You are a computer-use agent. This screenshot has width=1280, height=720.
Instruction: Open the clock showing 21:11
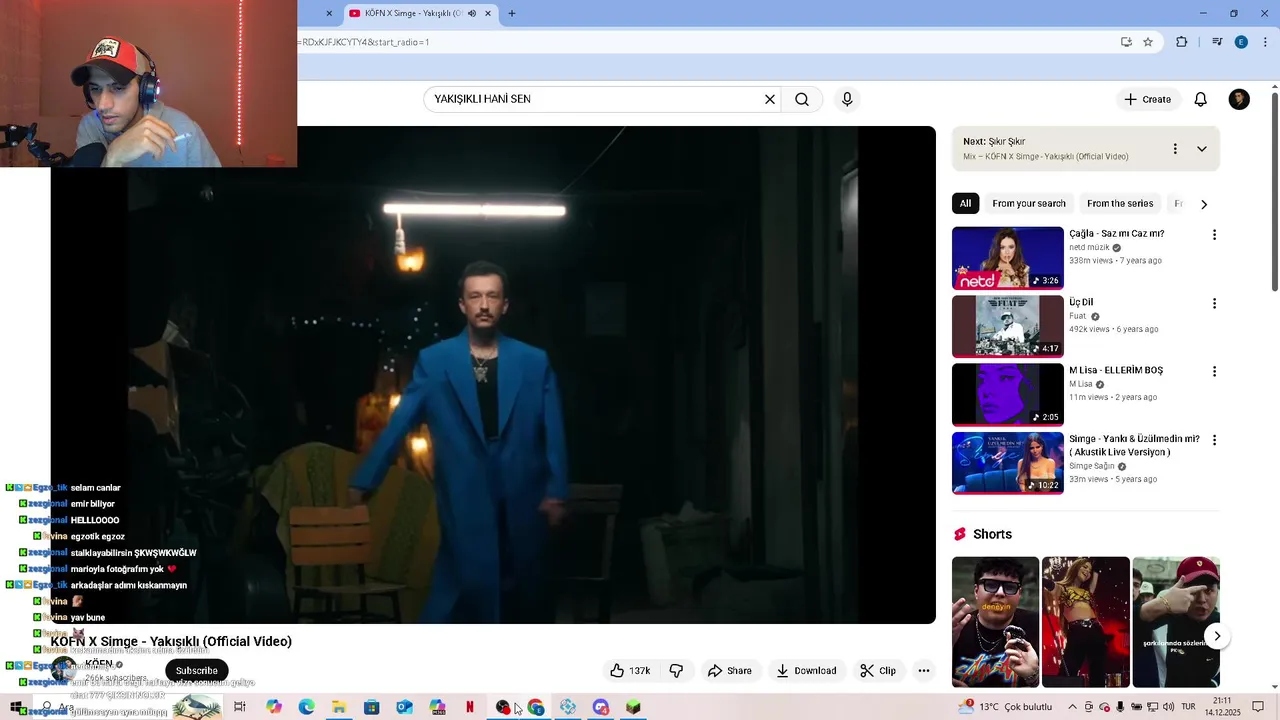1222,707
